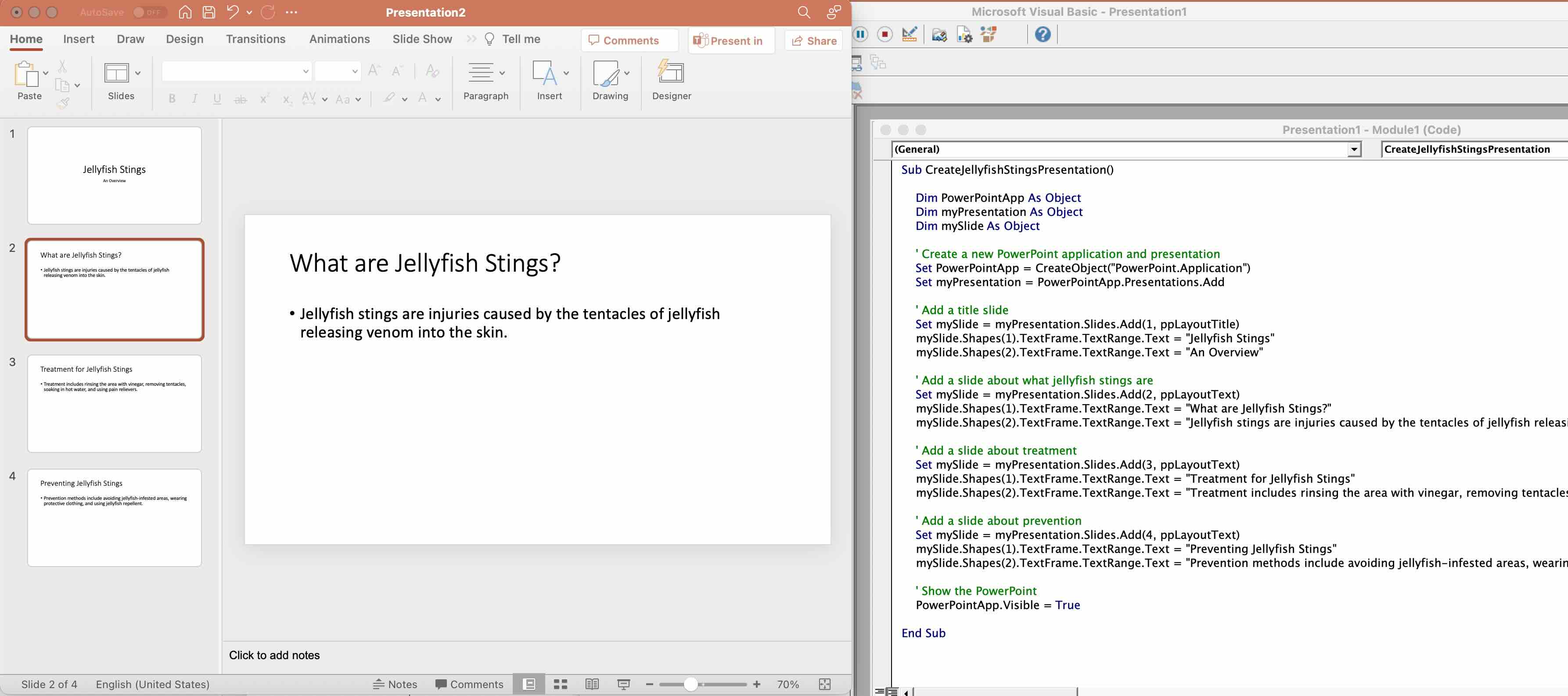Select the Preventing Jellyfish Stings slide thumbnail
Viewport: 1568px width, 696px height.
click(x=114, y=518)
